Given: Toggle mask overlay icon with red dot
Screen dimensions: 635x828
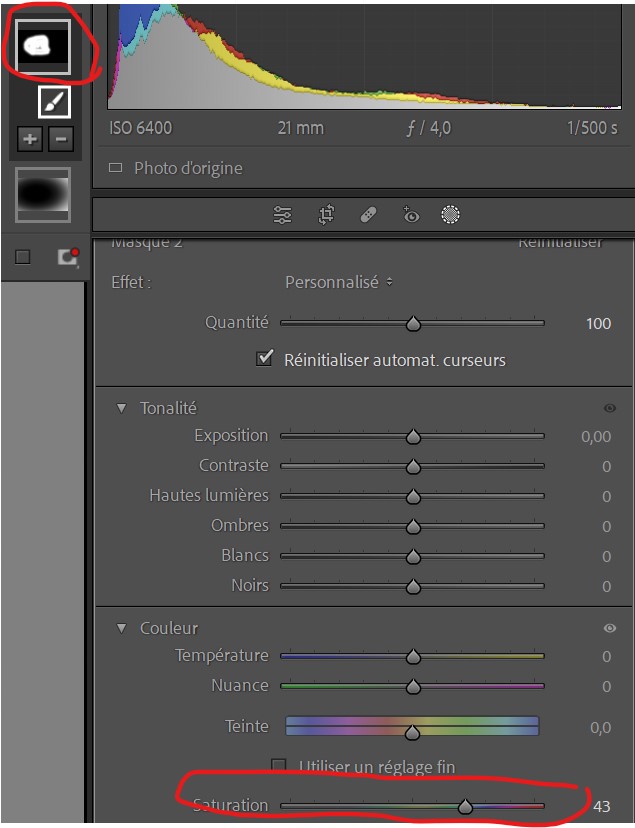Looking at the screenshot, I should point(67,257).
